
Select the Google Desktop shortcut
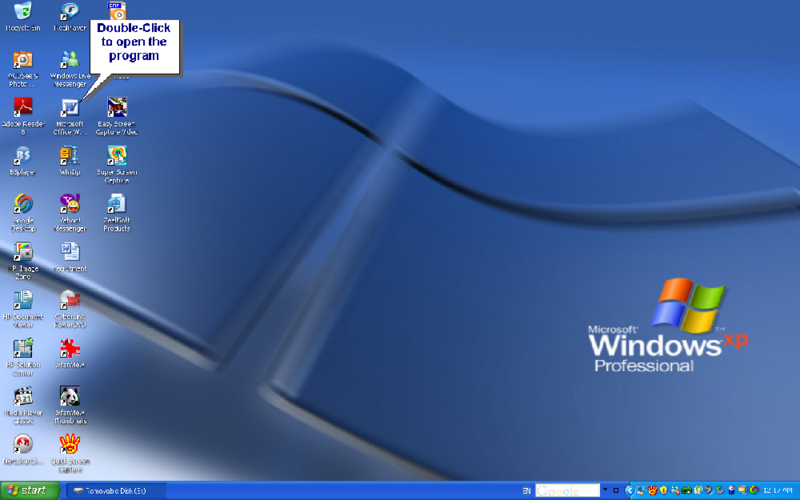(23, 213)
